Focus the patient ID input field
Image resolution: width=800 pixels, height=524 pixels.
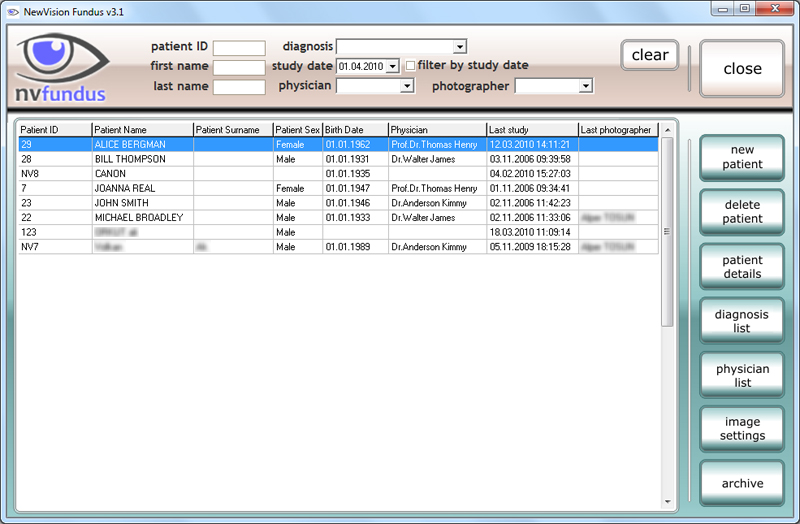coord(239,48)
